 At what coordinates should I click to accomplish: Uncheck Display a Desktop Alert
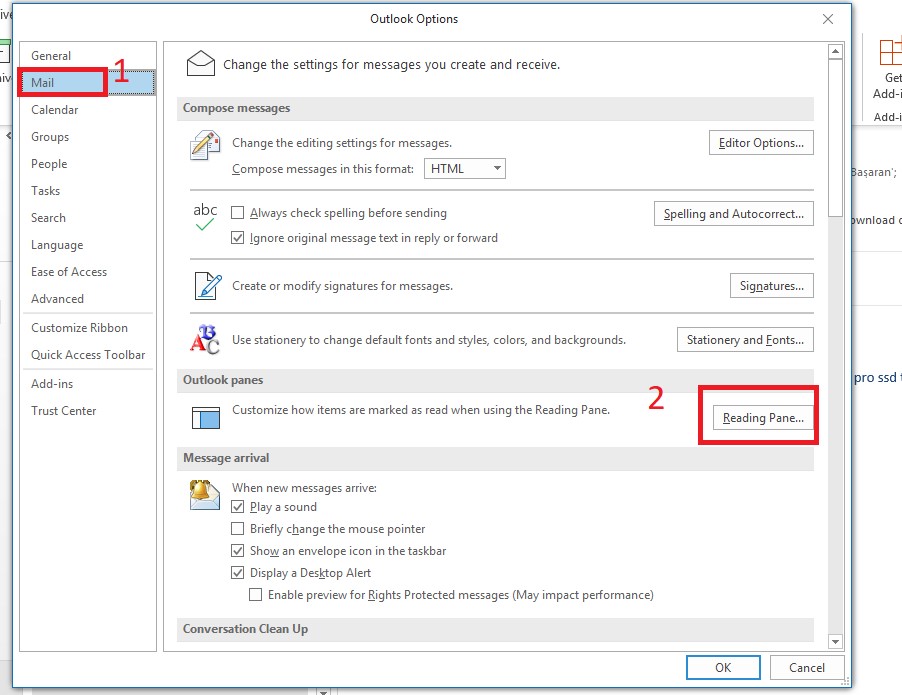238,572
